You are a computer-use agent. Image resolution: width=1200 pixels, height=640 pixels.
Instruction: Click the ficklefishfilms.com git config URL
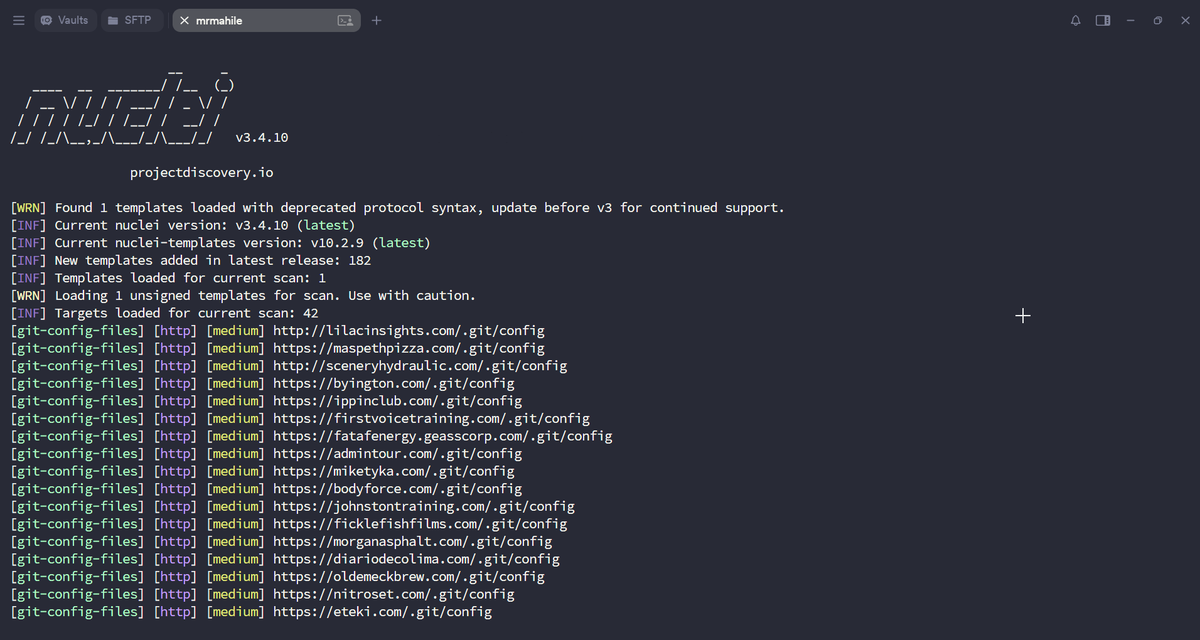pos(420,524)
